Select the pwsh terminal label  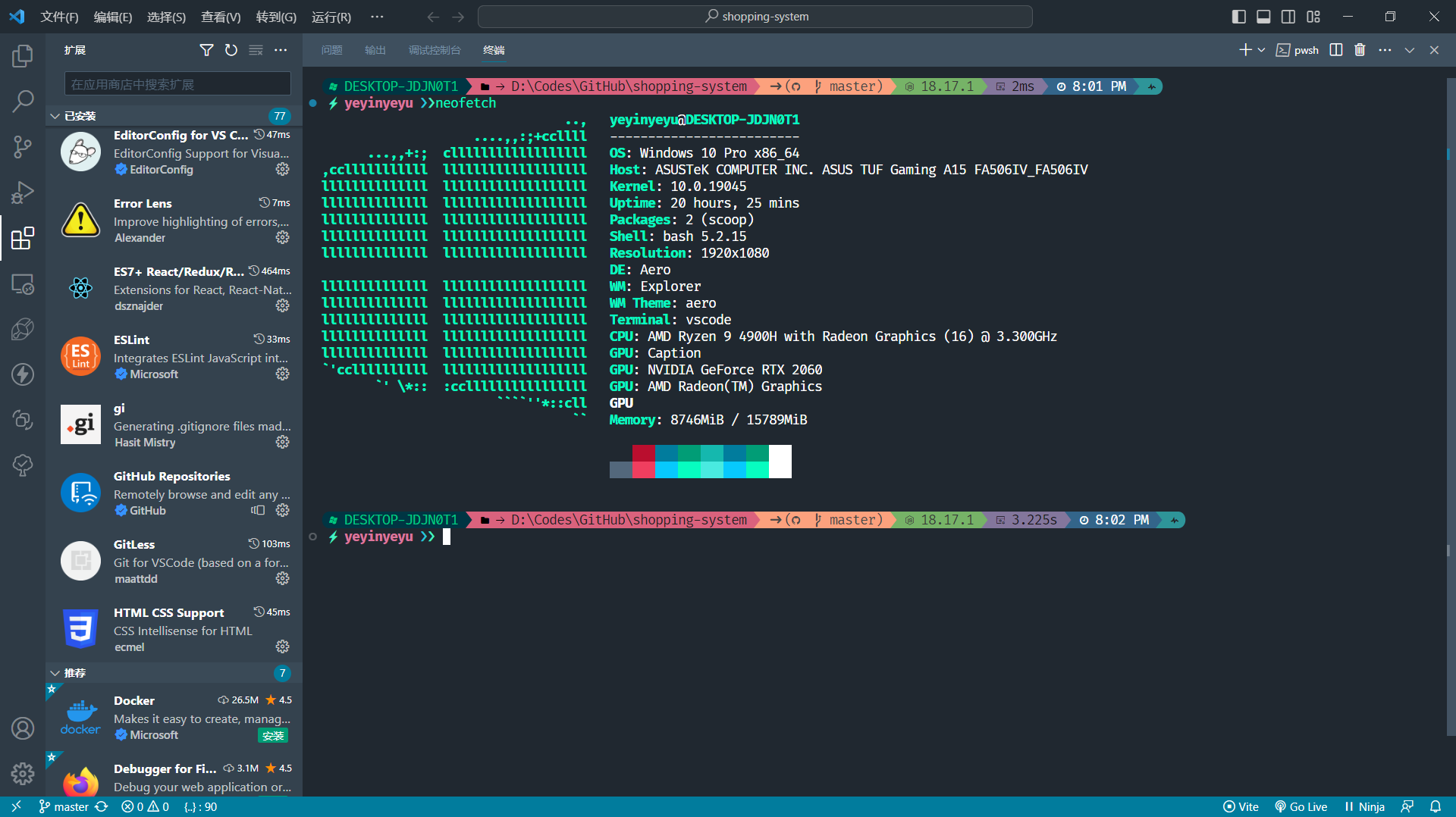tap(1298, 50)
